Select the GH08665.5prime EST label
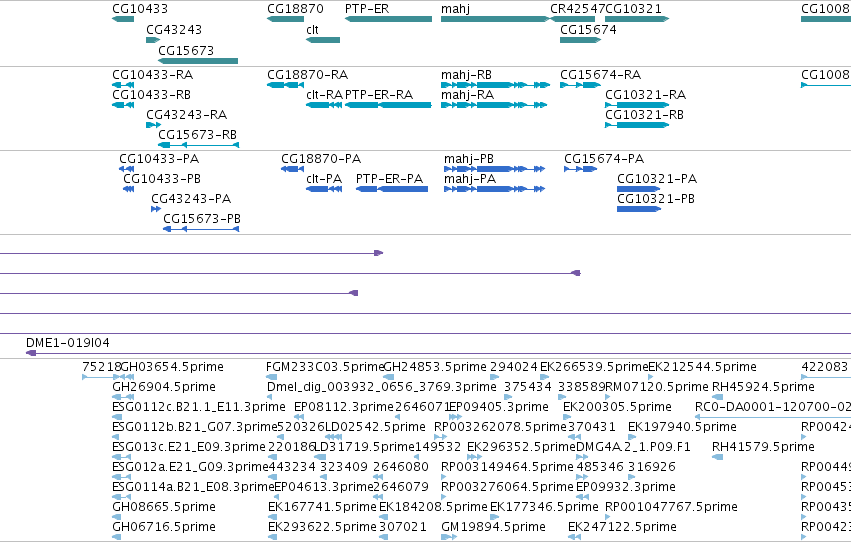Image resolution: width=851 pixels, height=542 pixels. [164, 507]
